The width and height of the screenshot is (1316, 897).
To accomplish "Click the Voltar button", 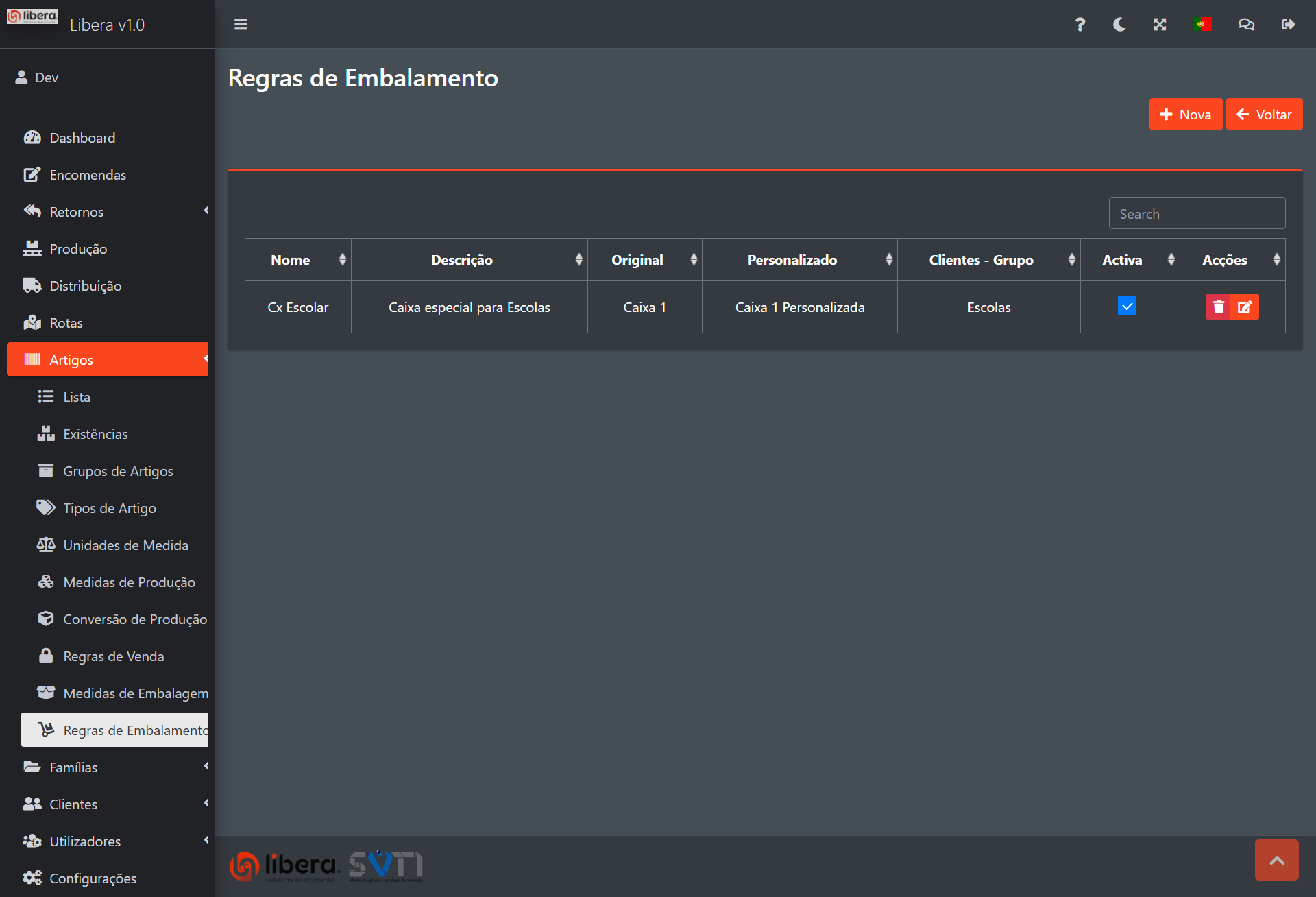I will coord(1264,115).
